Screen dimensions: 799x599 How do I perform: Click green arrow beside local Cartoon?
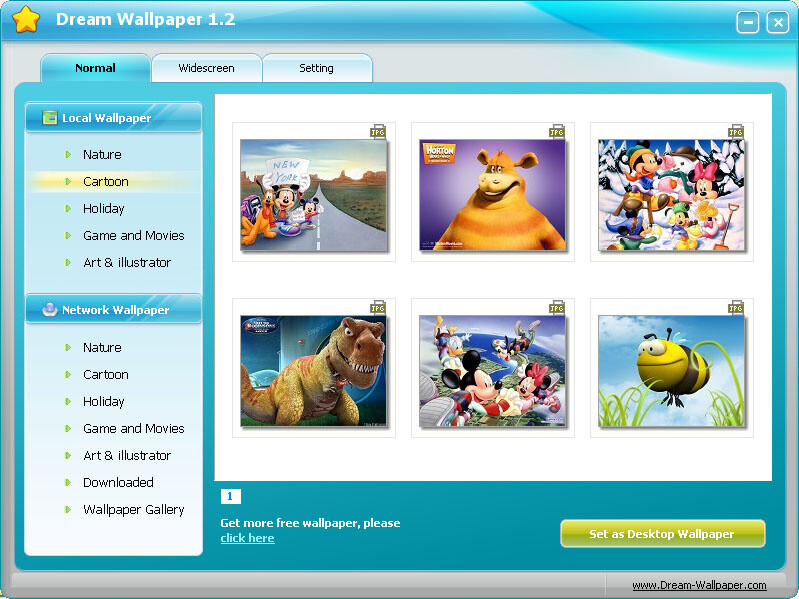(68, 181)
